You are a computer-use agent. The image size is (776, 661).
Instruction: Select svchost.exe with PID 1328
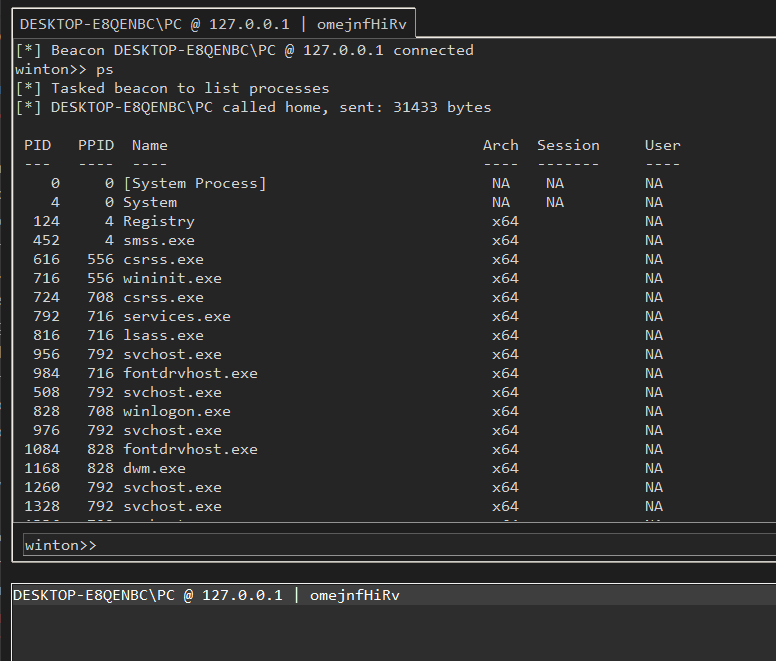pyautogui.click(x=172, y=506)
